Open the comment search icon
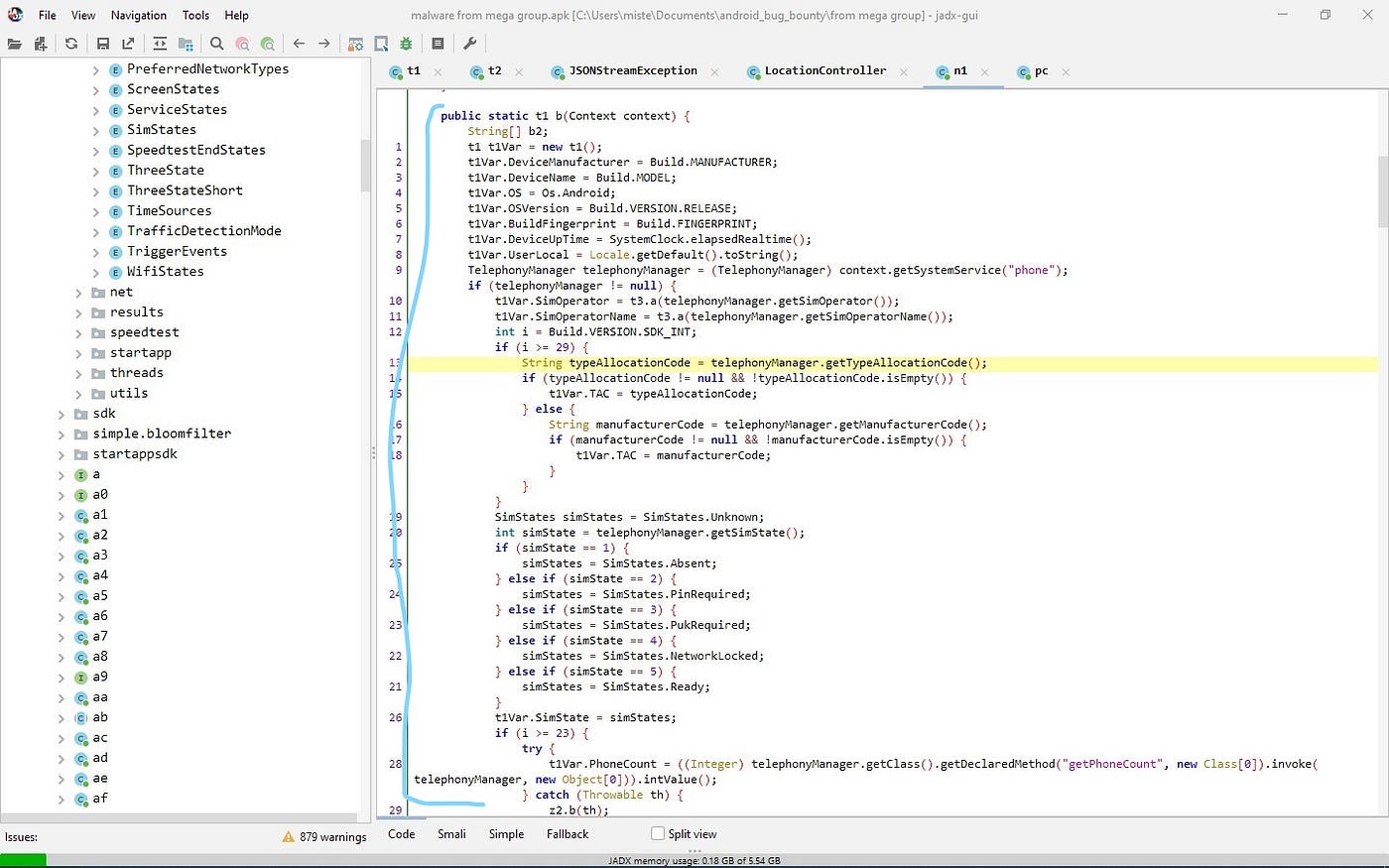 tap(268, 44)
